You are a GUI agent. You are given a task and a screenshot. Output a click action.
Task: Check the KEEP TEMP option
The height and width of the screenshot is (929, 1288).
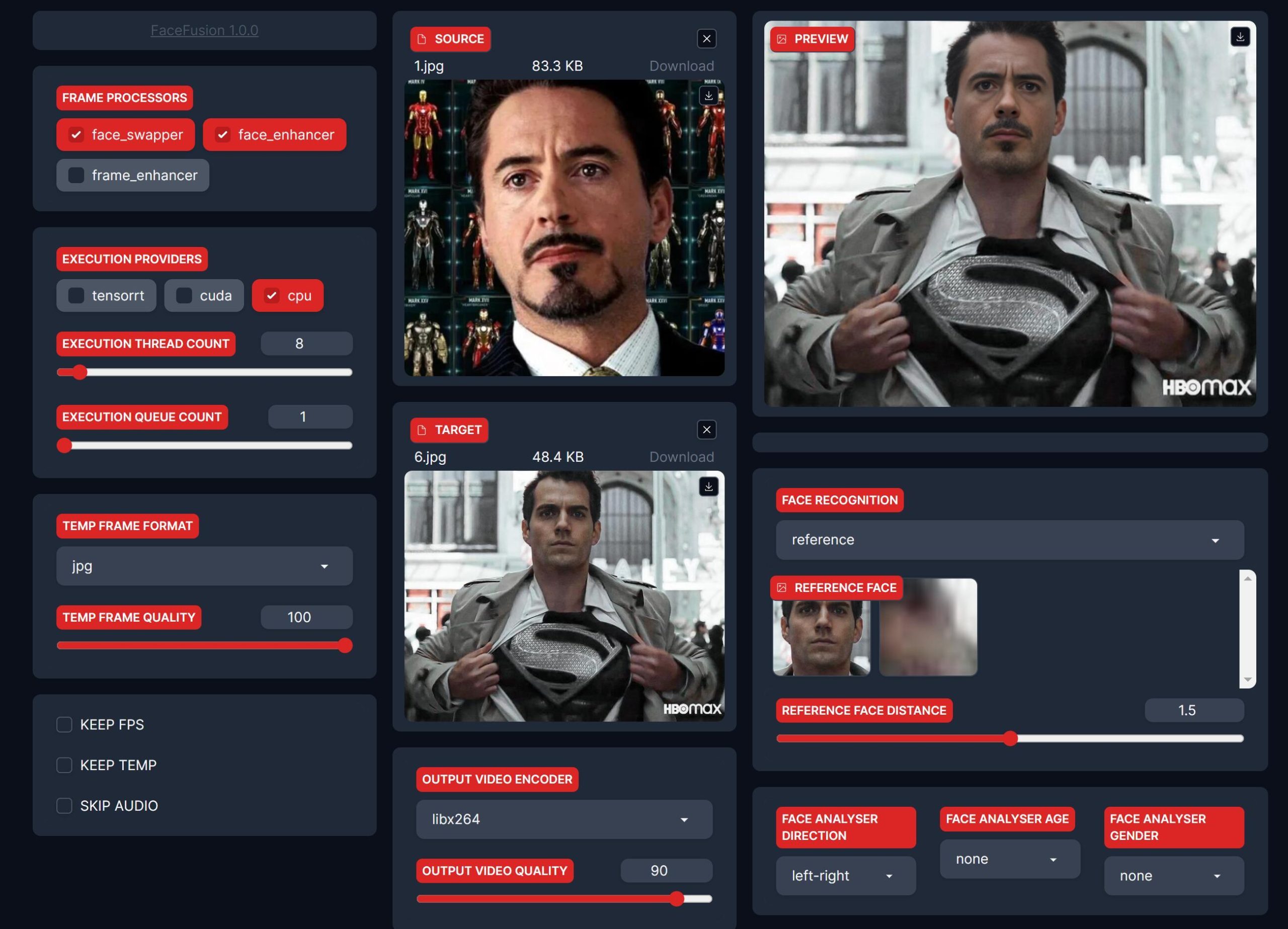(64, 765)
